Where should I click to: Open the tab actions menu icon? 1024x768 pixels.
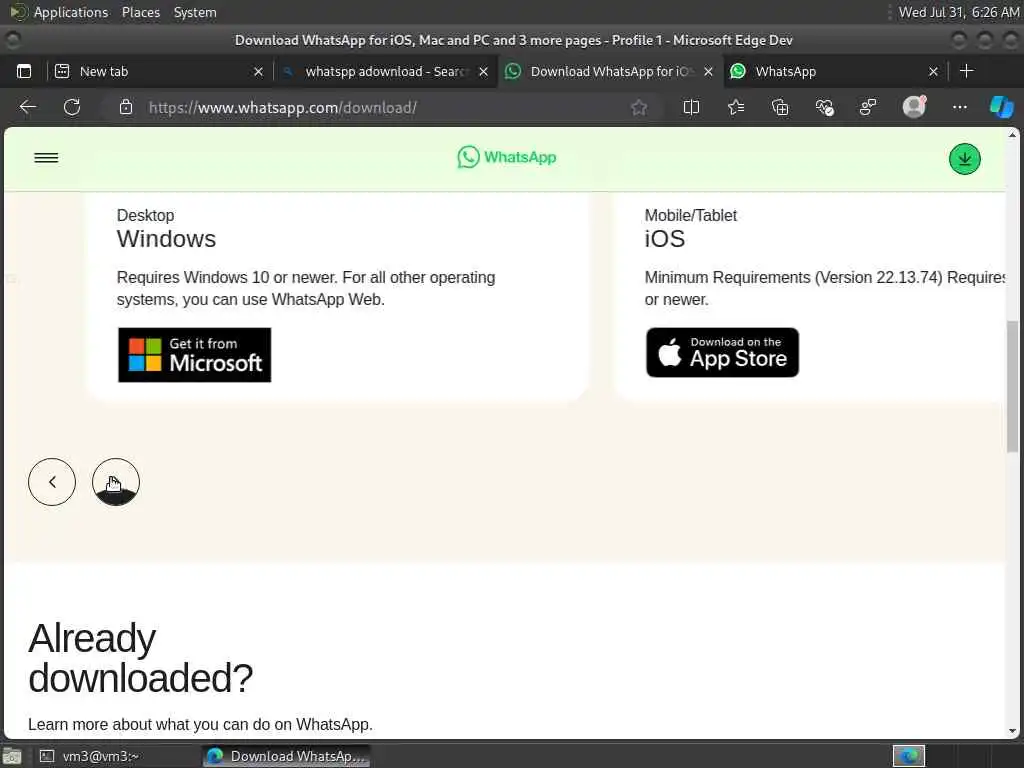24,71
